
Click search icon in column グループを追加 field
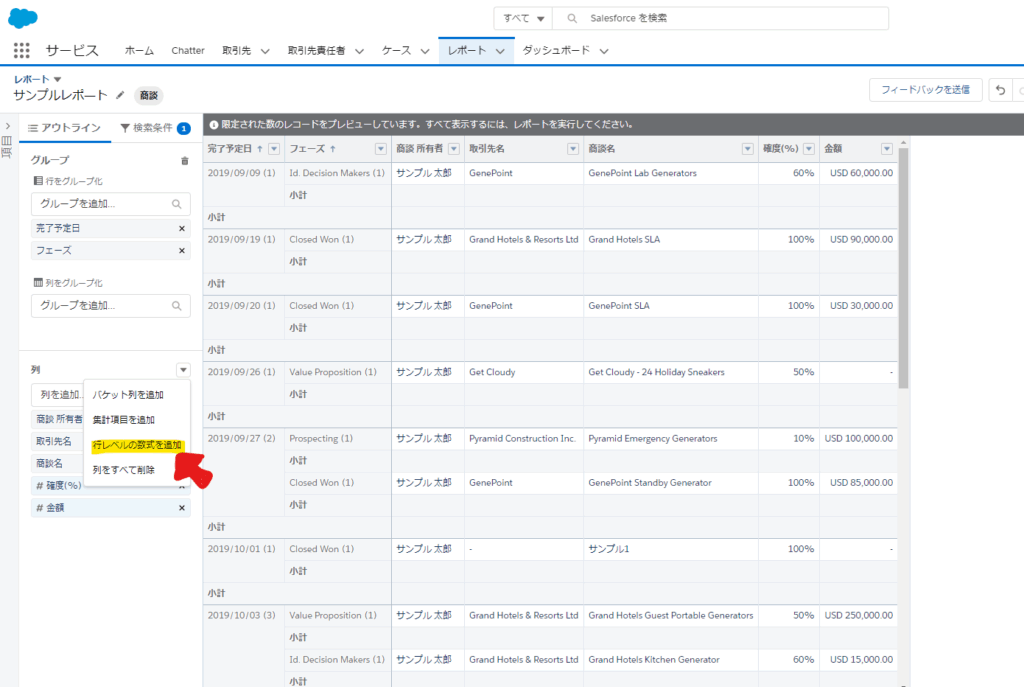(x=176, y=306)
